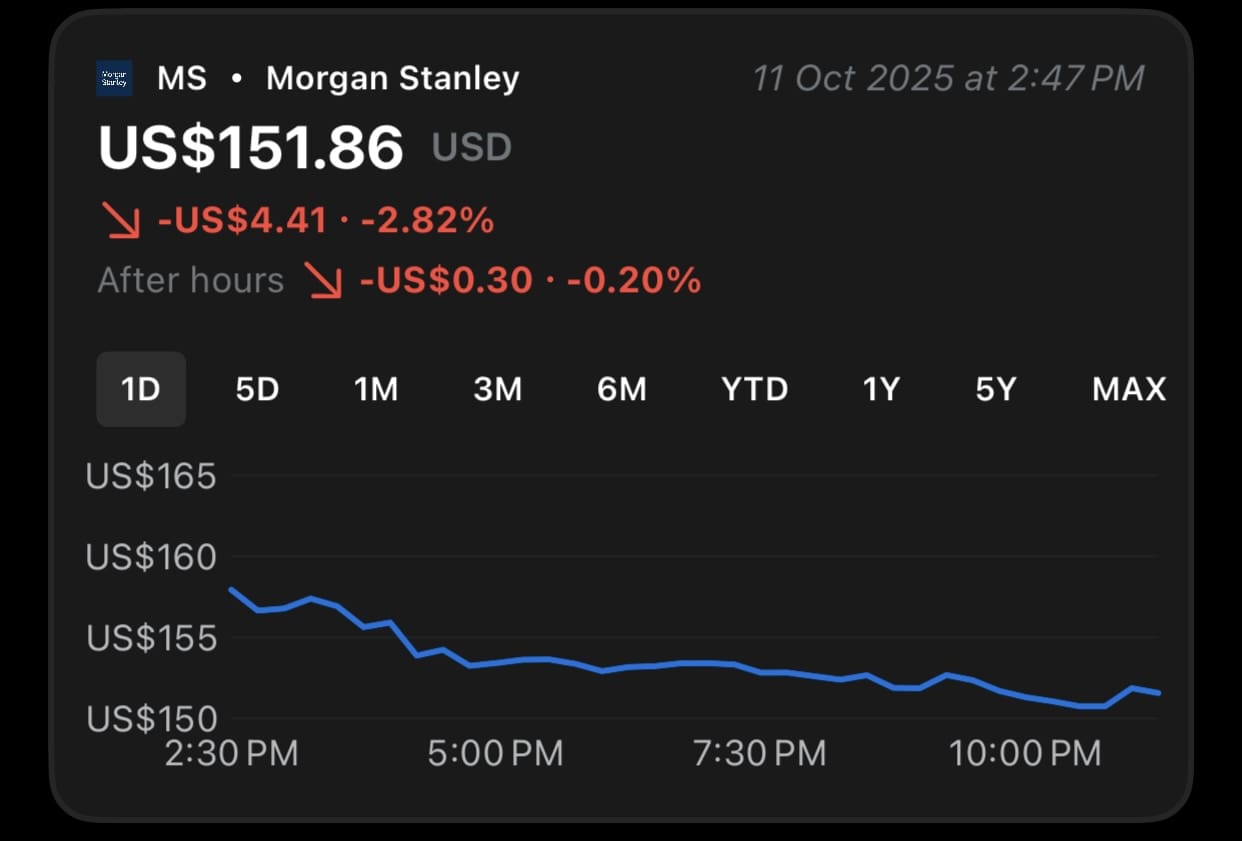This screenshot has width=1242, height=841.
Task: Click the red down arrow beside -US$4.41
Action: tap(122, 220)
